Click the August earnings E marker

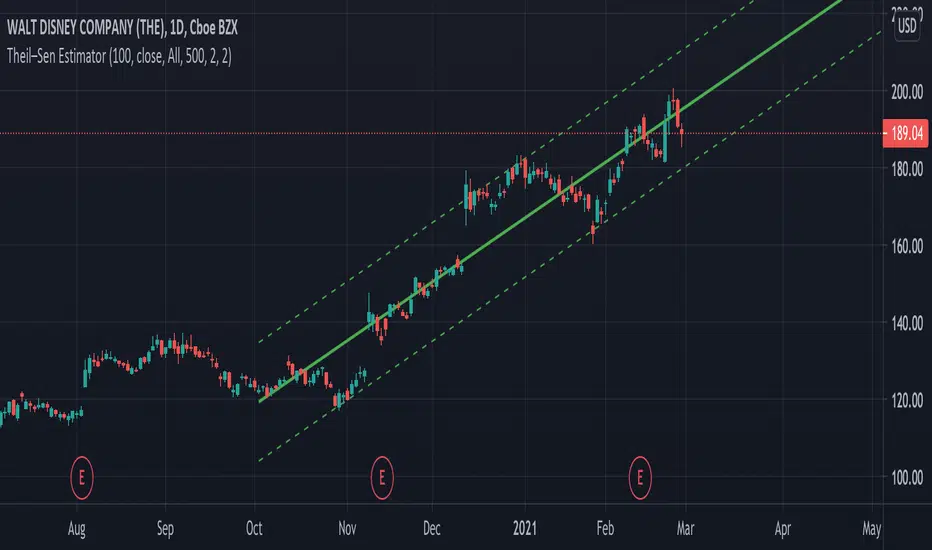point(81,477)
